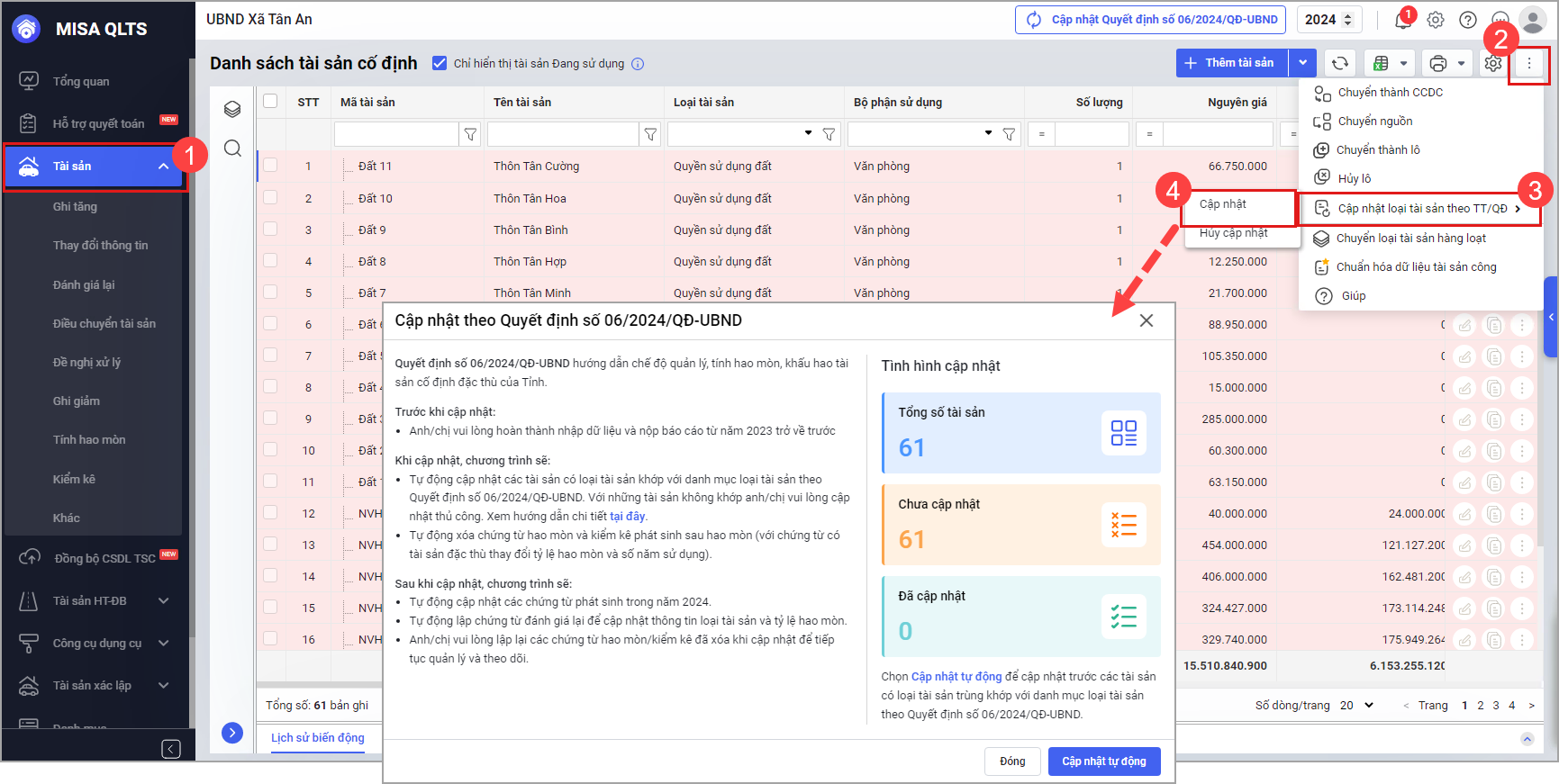Viewport: 1559px width, 784px height.
Task: Close the update dialog with X
Action: tap(1146, 320)
